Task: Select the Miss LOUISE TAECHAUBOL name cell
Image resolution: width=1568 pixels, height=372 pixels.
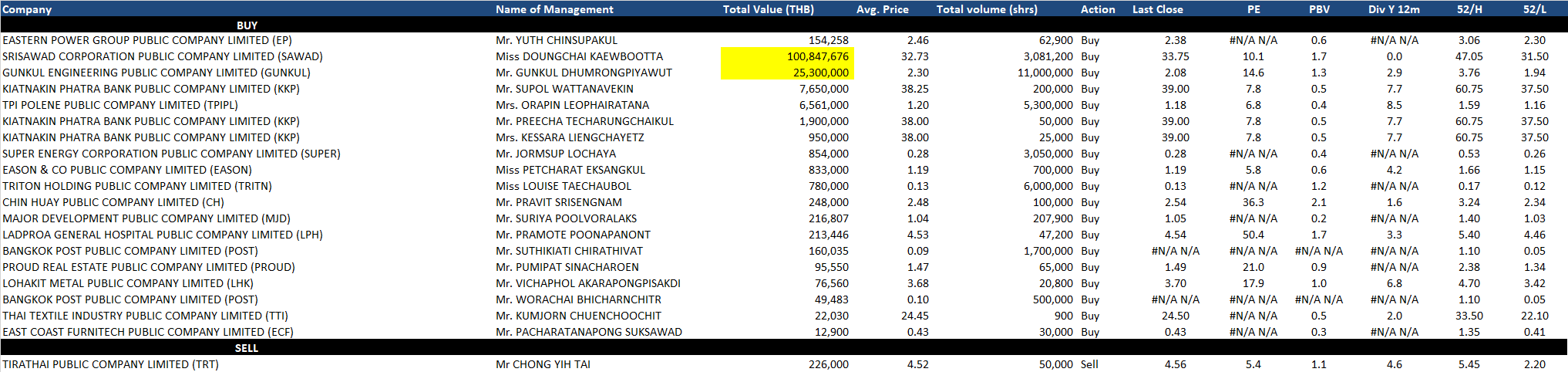Action: (563, 186)
